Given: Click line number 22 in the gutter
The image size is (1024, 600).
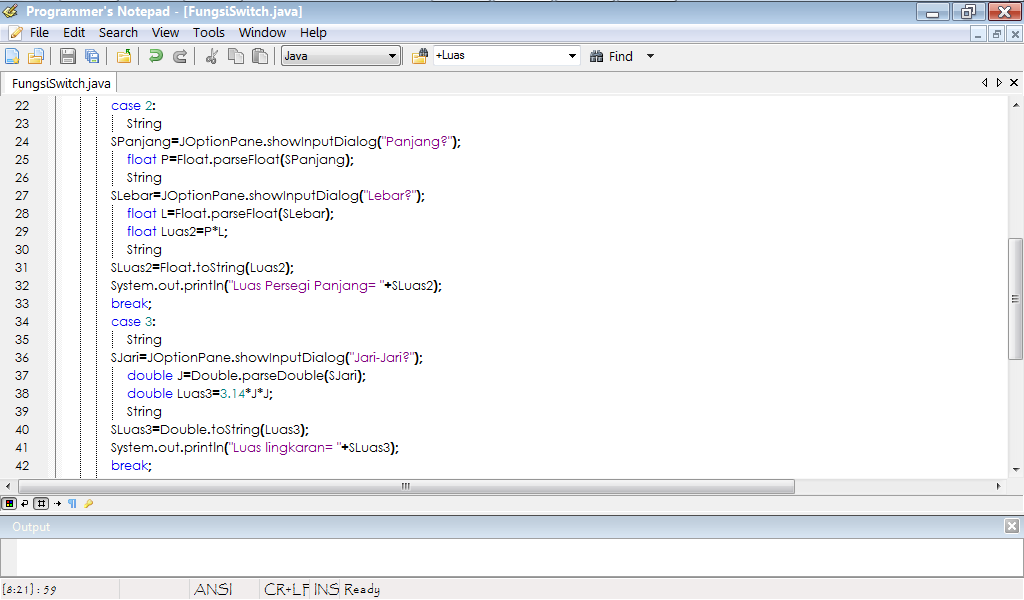Looking at the screenshot, I should (22, 106).
